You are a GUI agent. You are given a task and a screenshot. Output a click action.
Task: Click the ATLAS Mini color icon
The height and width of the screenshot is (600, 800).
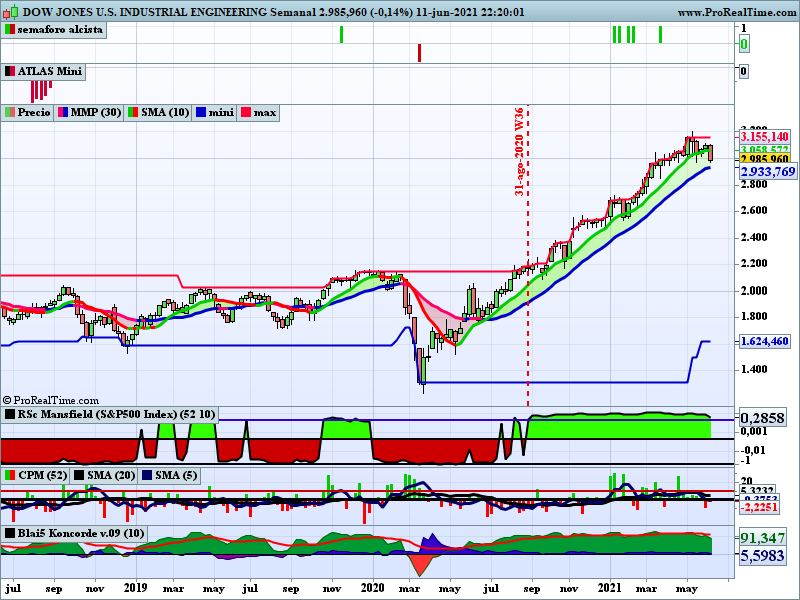pos(10,71)
